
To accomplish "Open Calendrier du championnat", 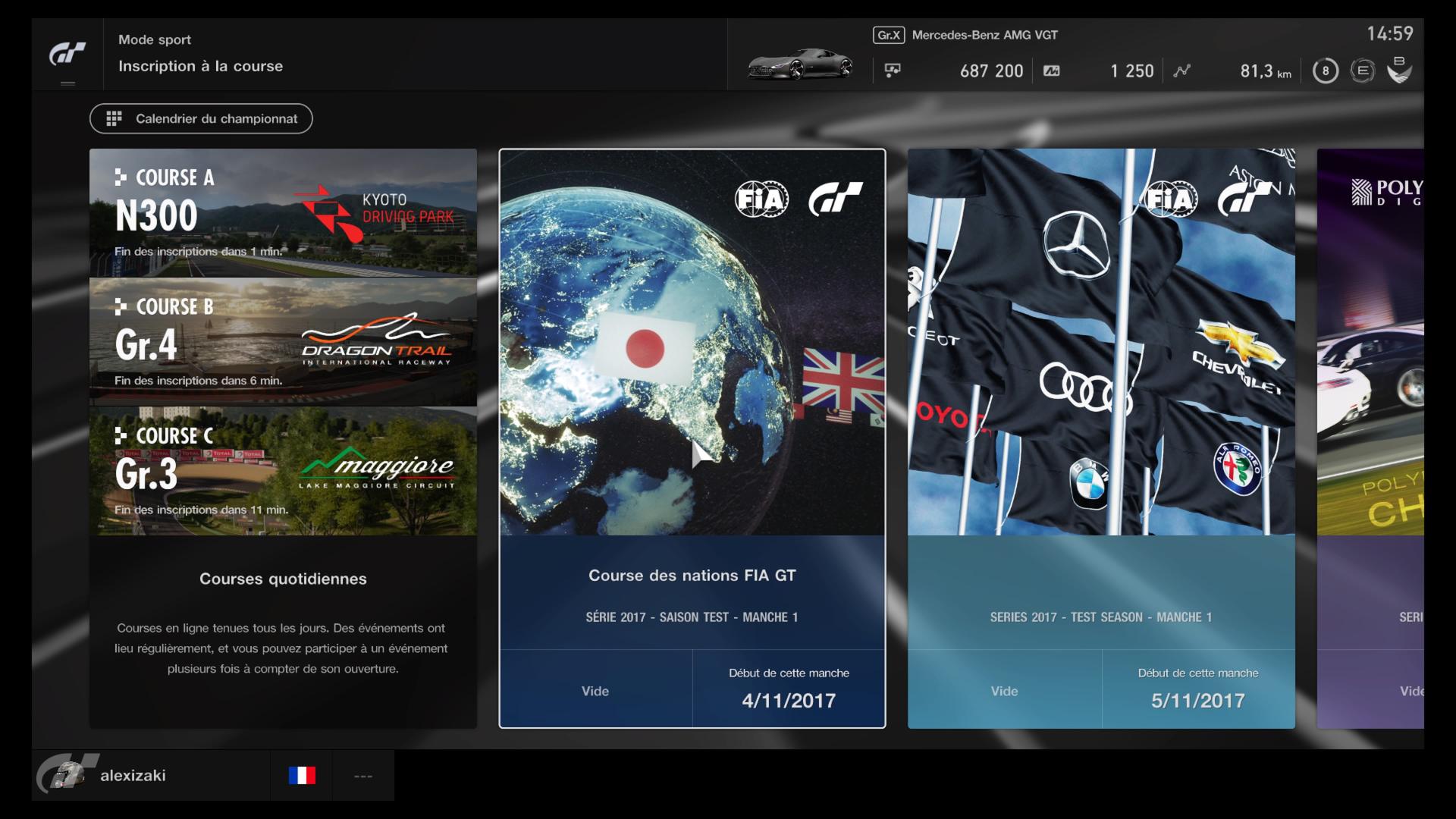I will click(201, 118).
